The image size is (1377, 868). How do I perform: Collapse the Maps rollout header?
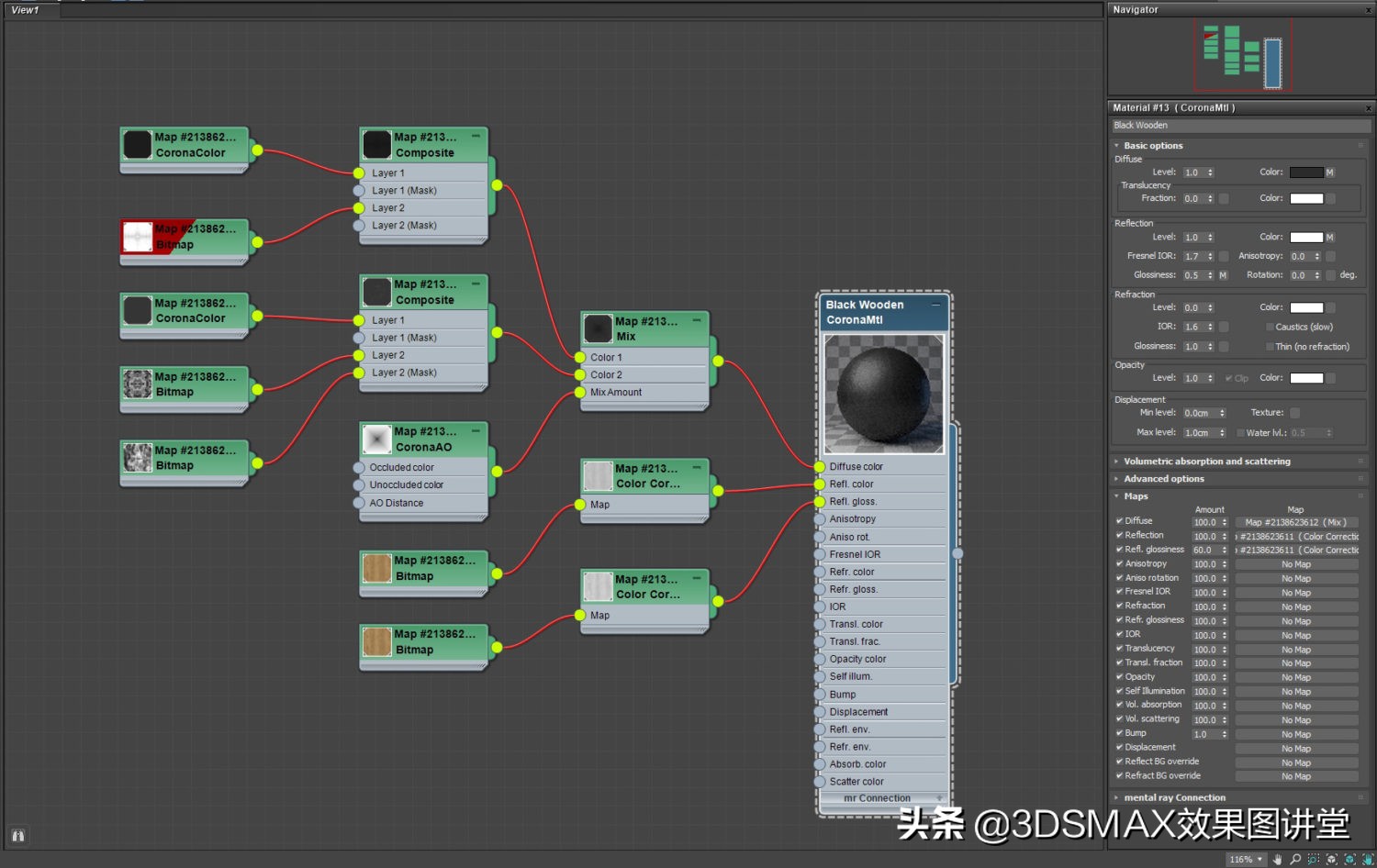(x=1136, y=496)
